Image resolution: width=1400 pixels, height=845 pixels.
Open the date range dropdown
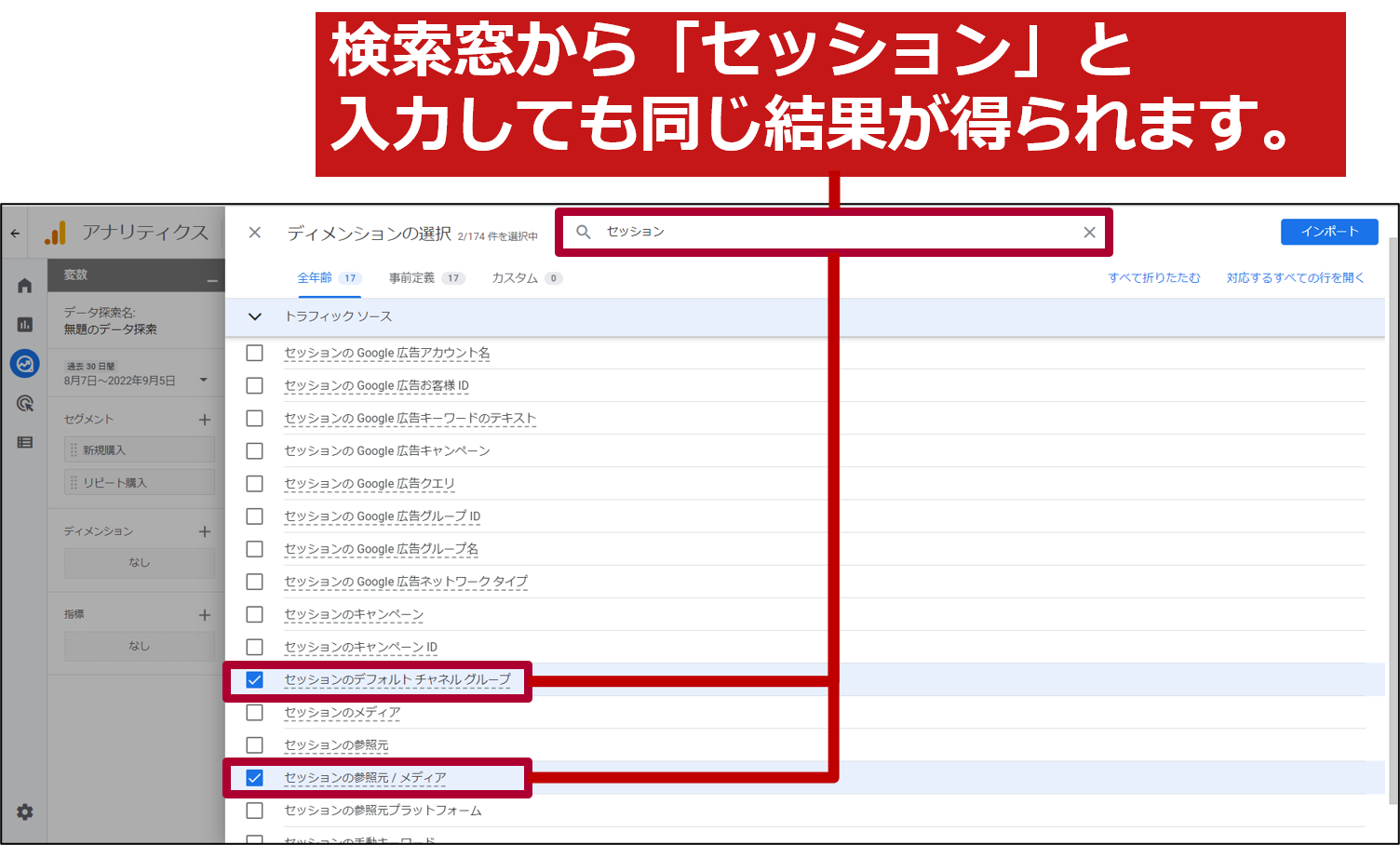click(x=203, y=380)
